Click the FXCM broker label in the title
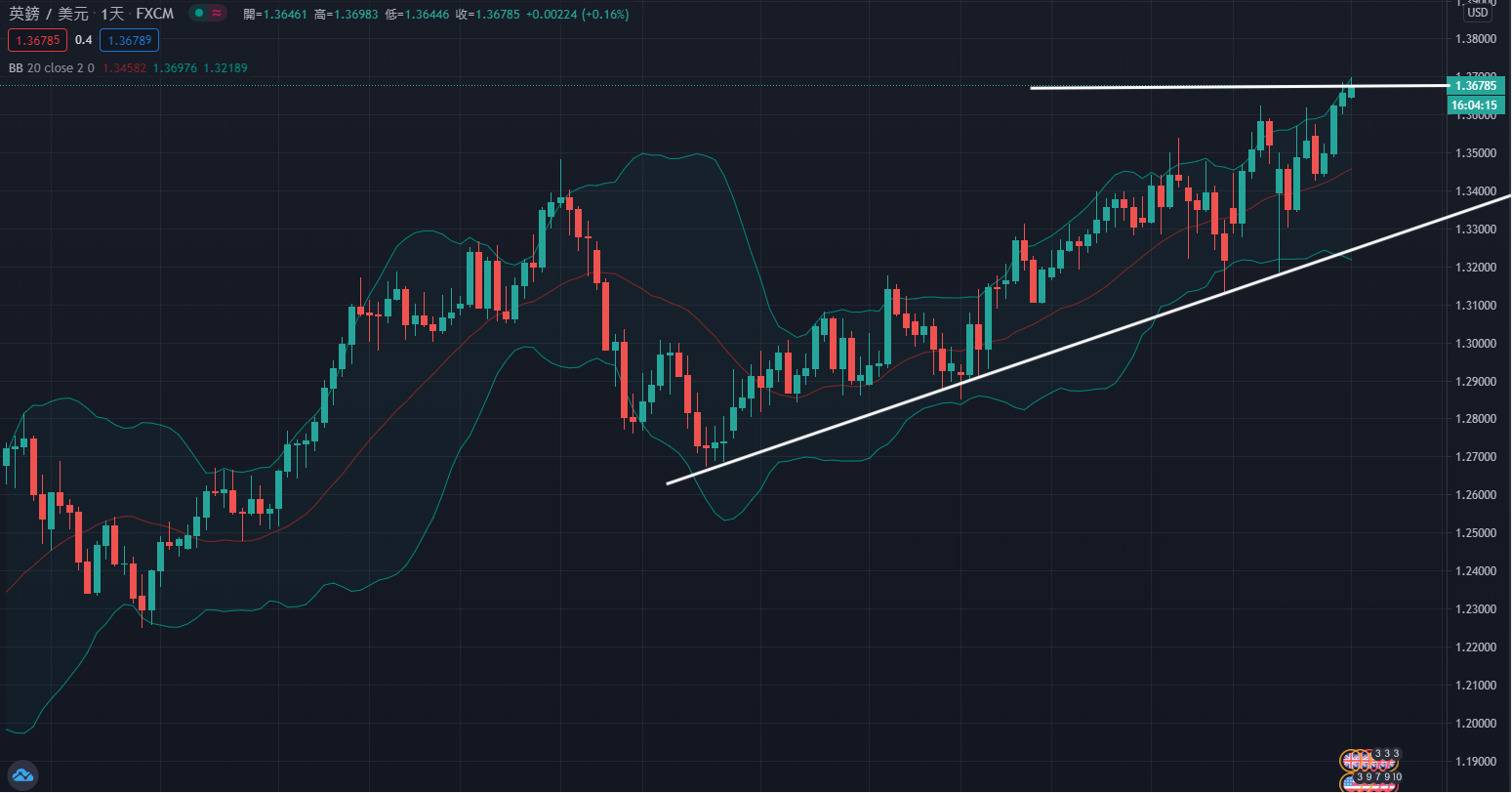 155,15
